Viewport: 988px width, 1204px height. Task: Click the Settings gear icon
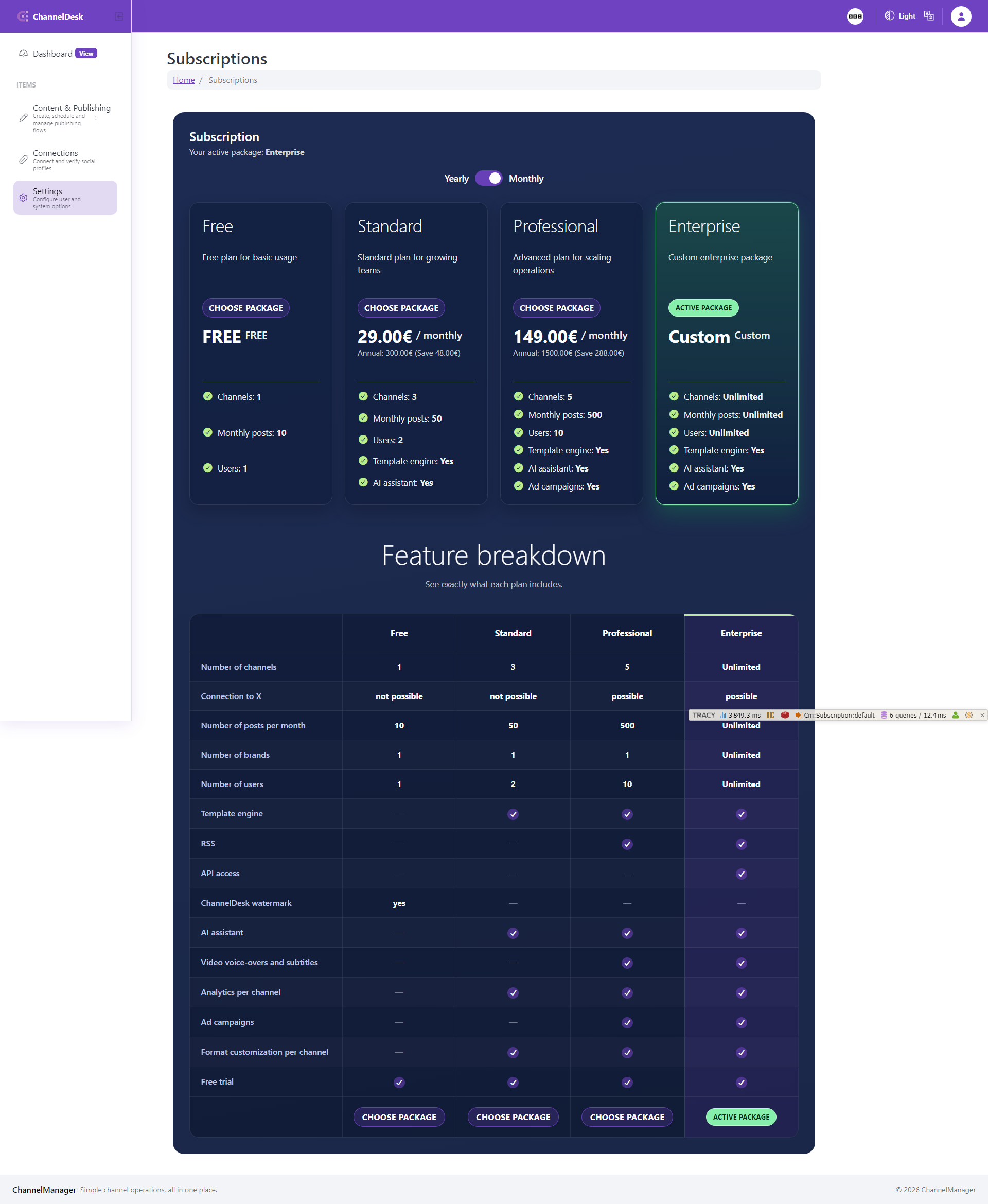tap(23, 198)
